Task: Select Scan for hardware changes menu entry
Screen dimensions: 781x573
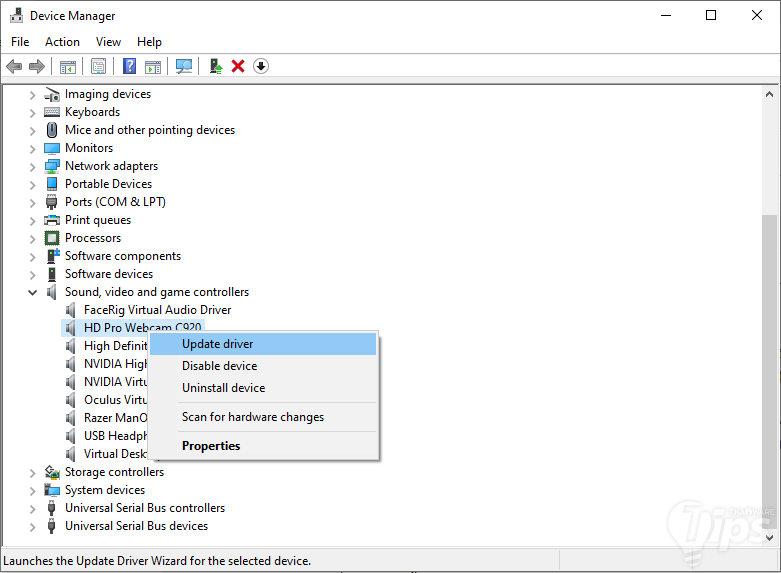Action: 263,417
